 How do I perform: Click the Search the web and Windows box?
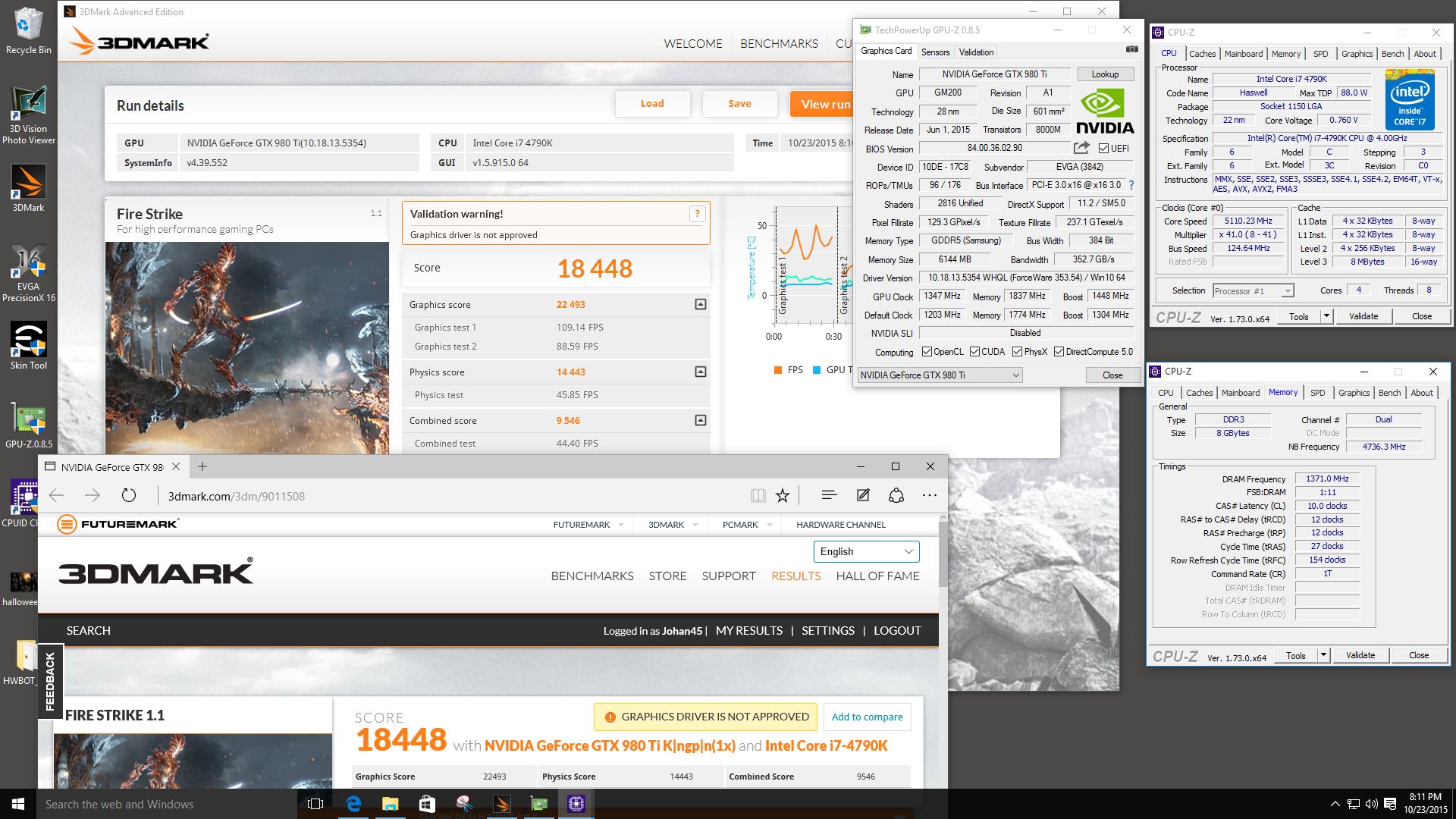tap(167, 804)
